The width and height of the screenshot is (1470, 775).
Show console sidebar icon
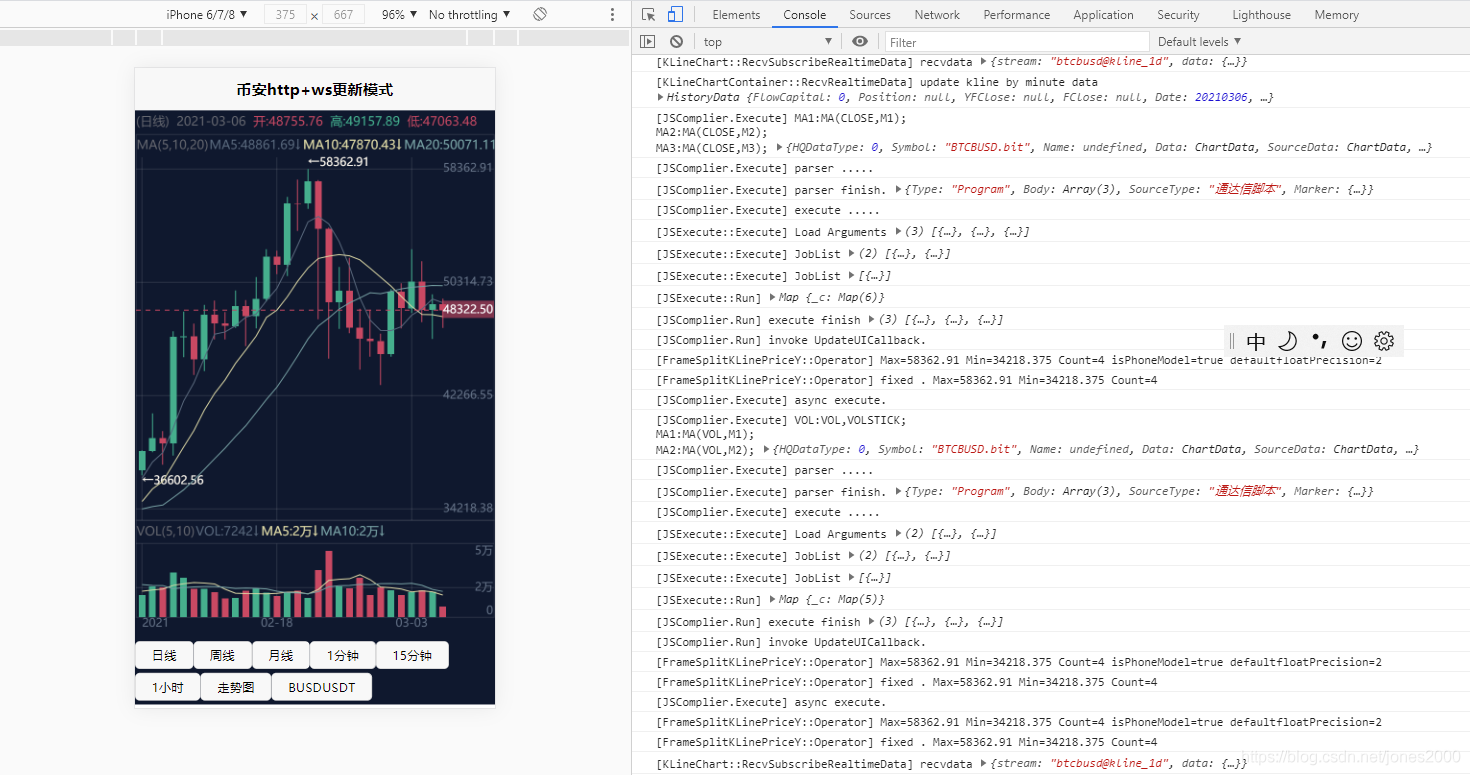(x=648, y=41)
